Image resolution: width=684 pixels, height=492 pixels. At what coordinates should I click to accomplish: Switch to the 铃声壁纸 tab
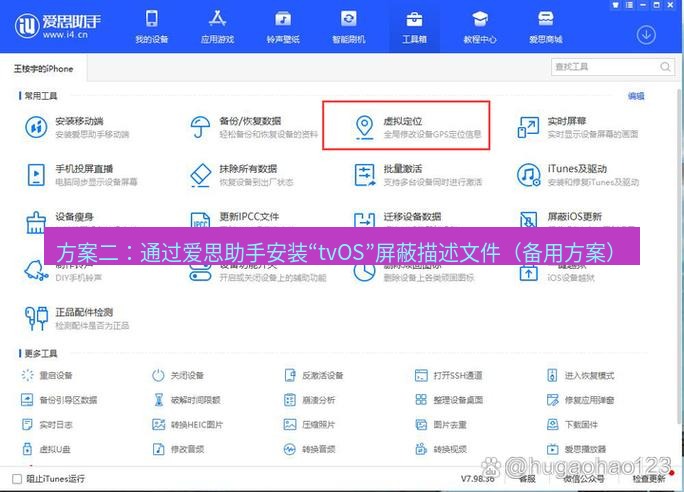pos(283,27)
